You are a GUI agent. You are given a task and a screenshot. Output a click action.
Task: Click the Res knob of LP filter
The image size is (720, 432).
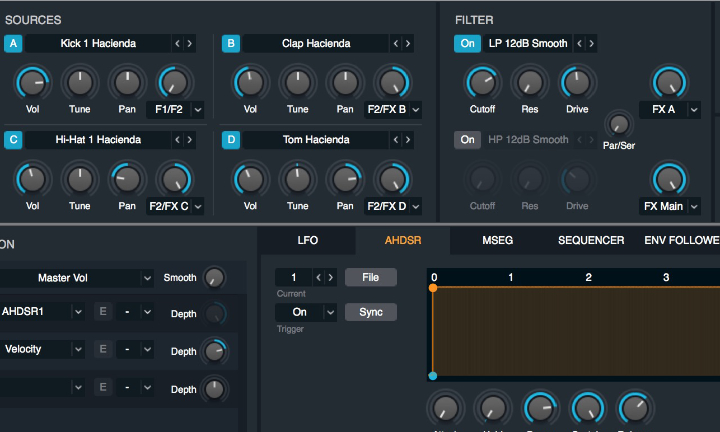click(529, 83)
